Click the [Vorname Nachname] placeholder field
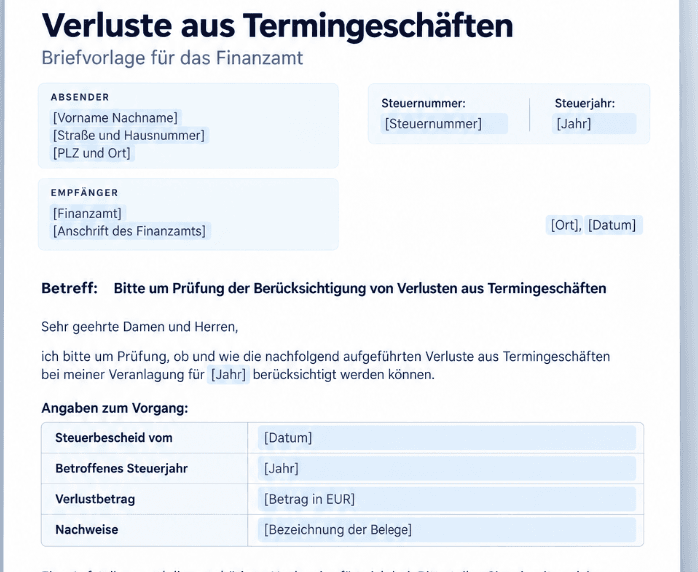 [115, 118]
